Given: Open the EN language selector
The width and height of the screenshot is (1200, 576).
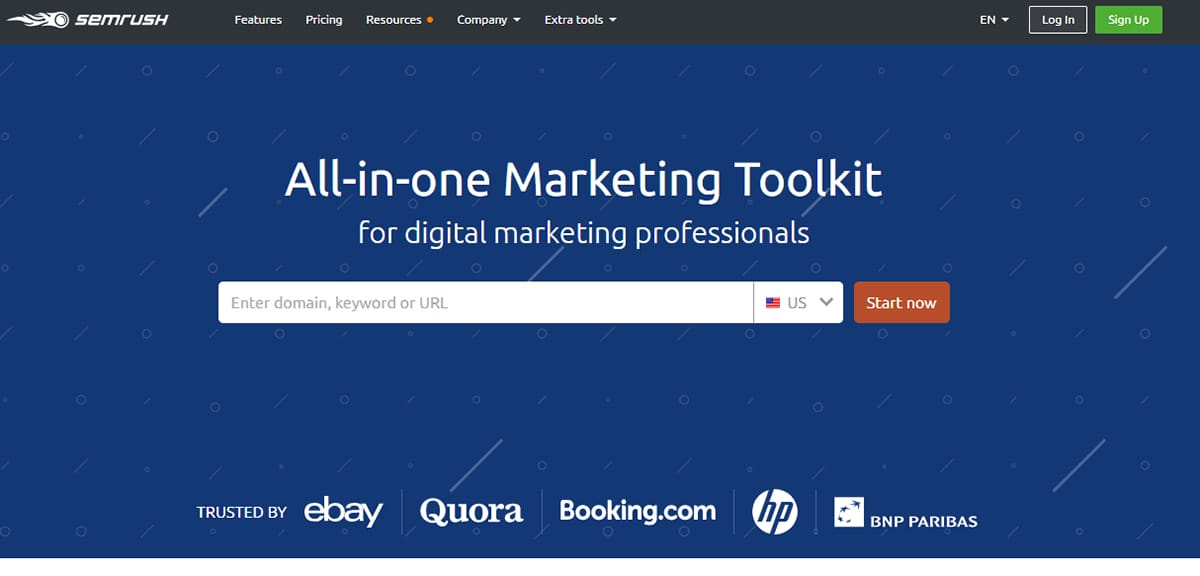Looking at the screenshot, I should tap(994, 20).
